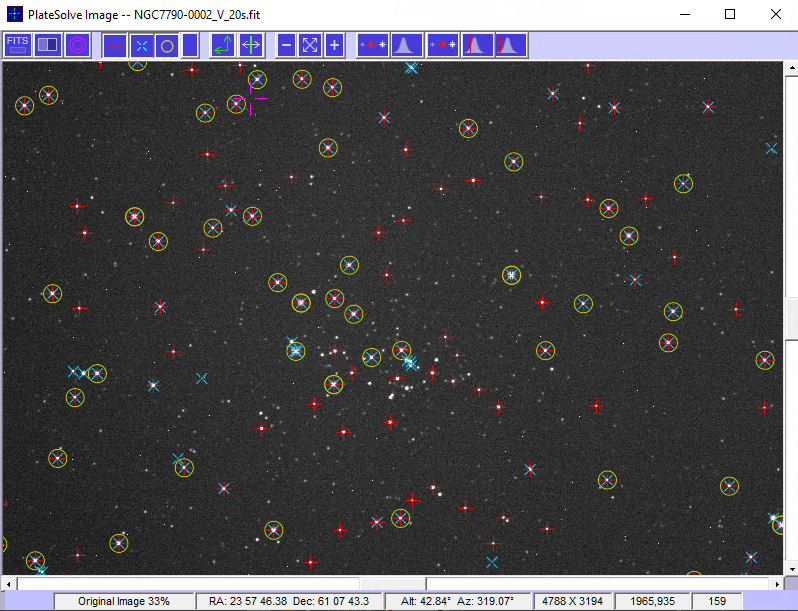The width and height of the screenshot is (798, 611).
Task: Click the horizontal flip arrows icon
Action: point(251,45)
